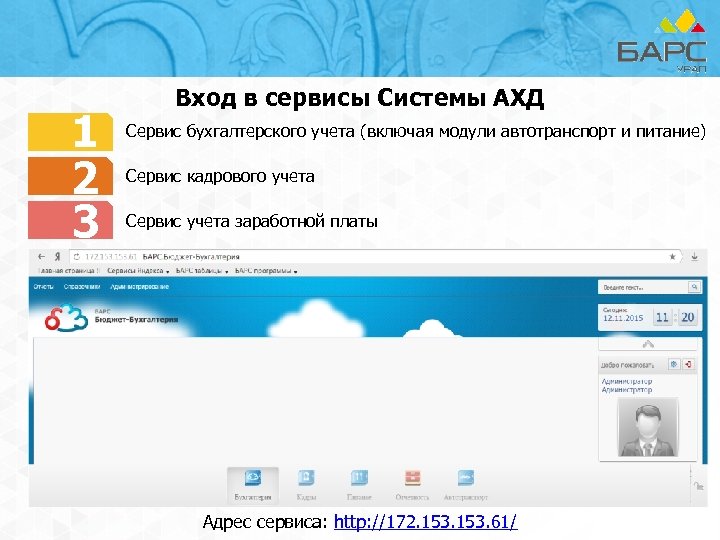Click the Сервис бухгалтерского учета line
The height and width of the screenshot is (540, 720).
click(x=415, y=132)
